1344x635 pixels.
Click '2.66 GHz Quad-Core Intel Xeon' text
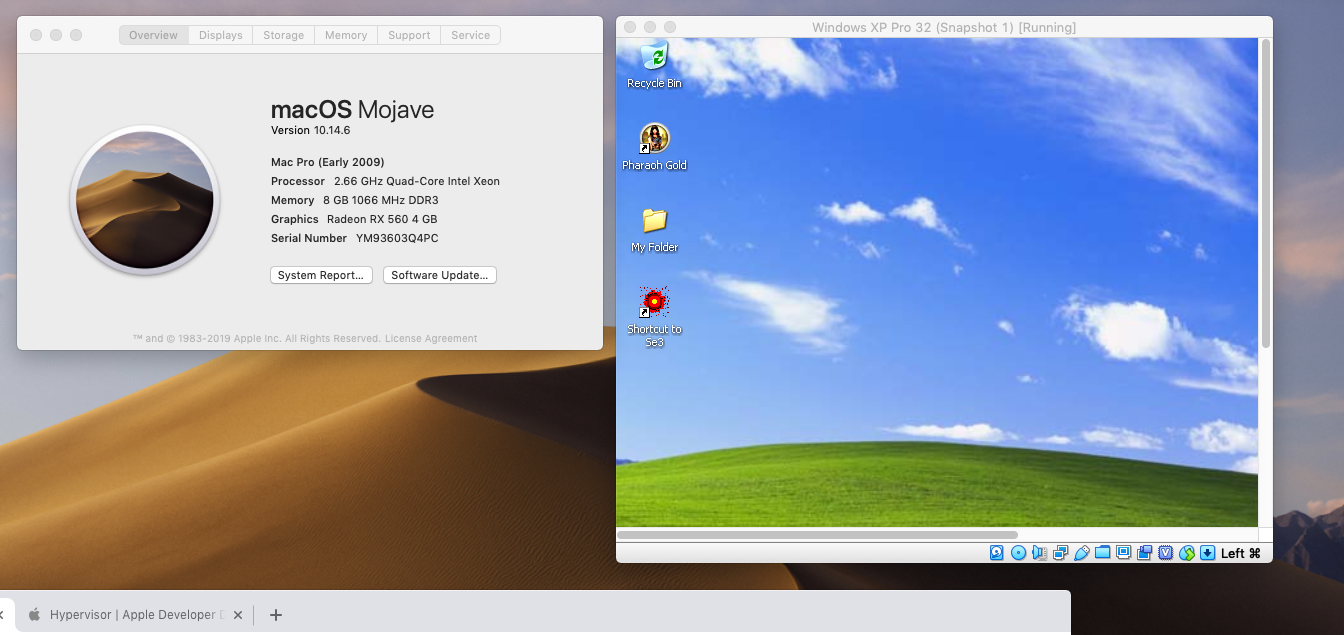(x=417, y=181)
